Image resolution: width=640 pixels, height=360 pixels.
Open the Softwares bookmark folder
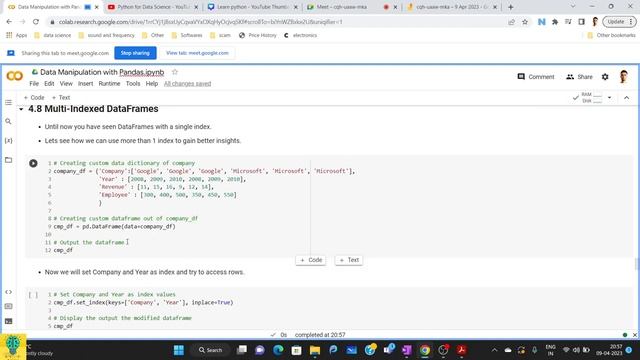187,36
